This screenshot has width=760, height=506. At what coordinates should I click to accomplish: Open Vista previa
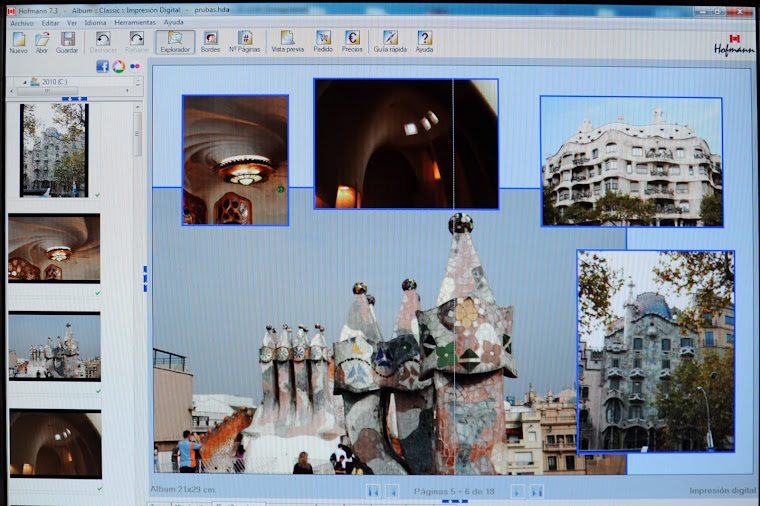(287, 42)
